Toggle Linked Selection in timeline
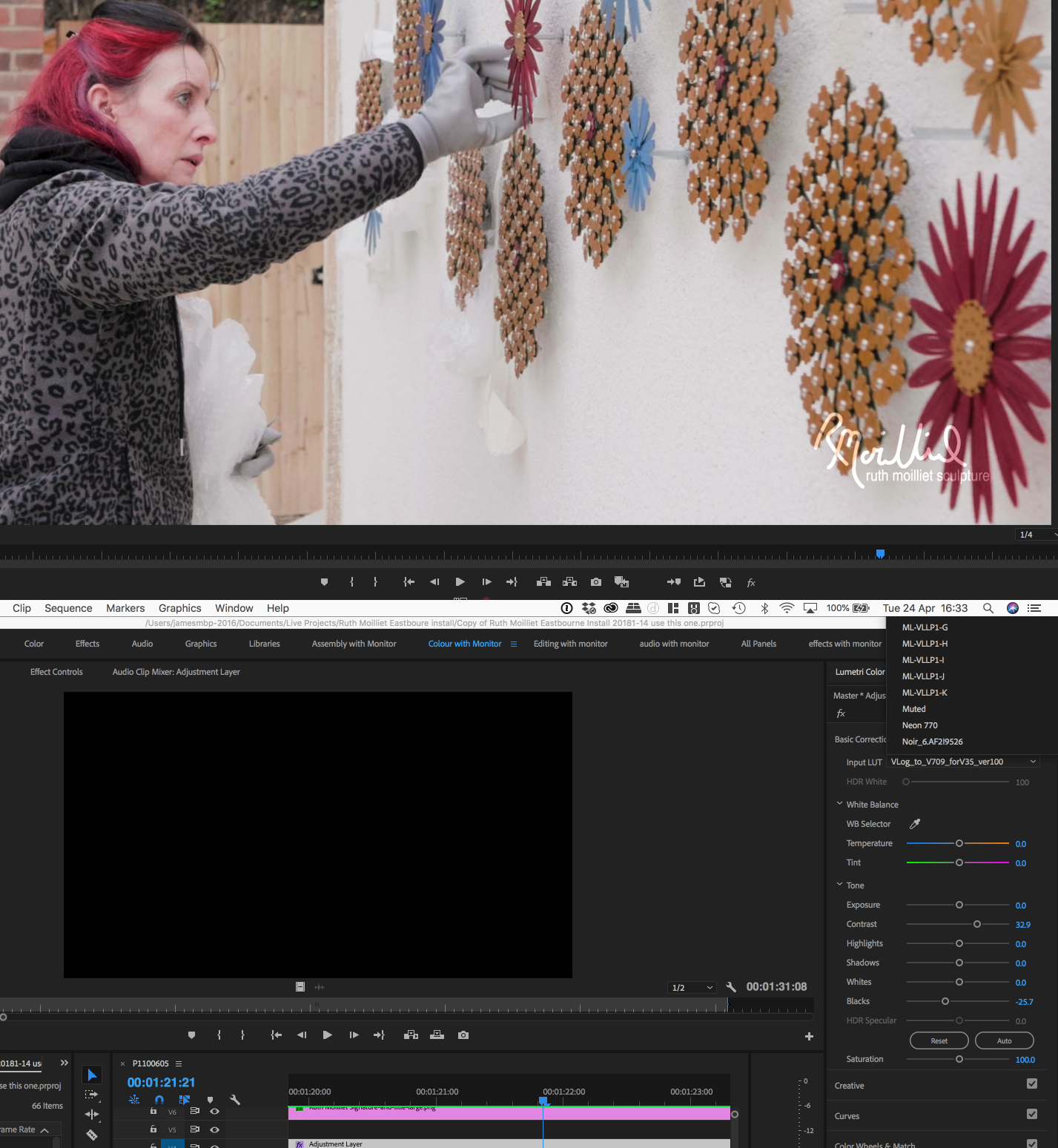 [x=185, y=1101]
